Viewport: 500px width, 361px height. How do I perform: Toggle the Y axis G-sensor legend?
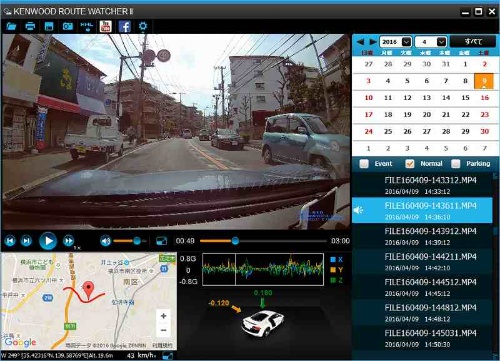pyautogui.click(x=336, y=270)
